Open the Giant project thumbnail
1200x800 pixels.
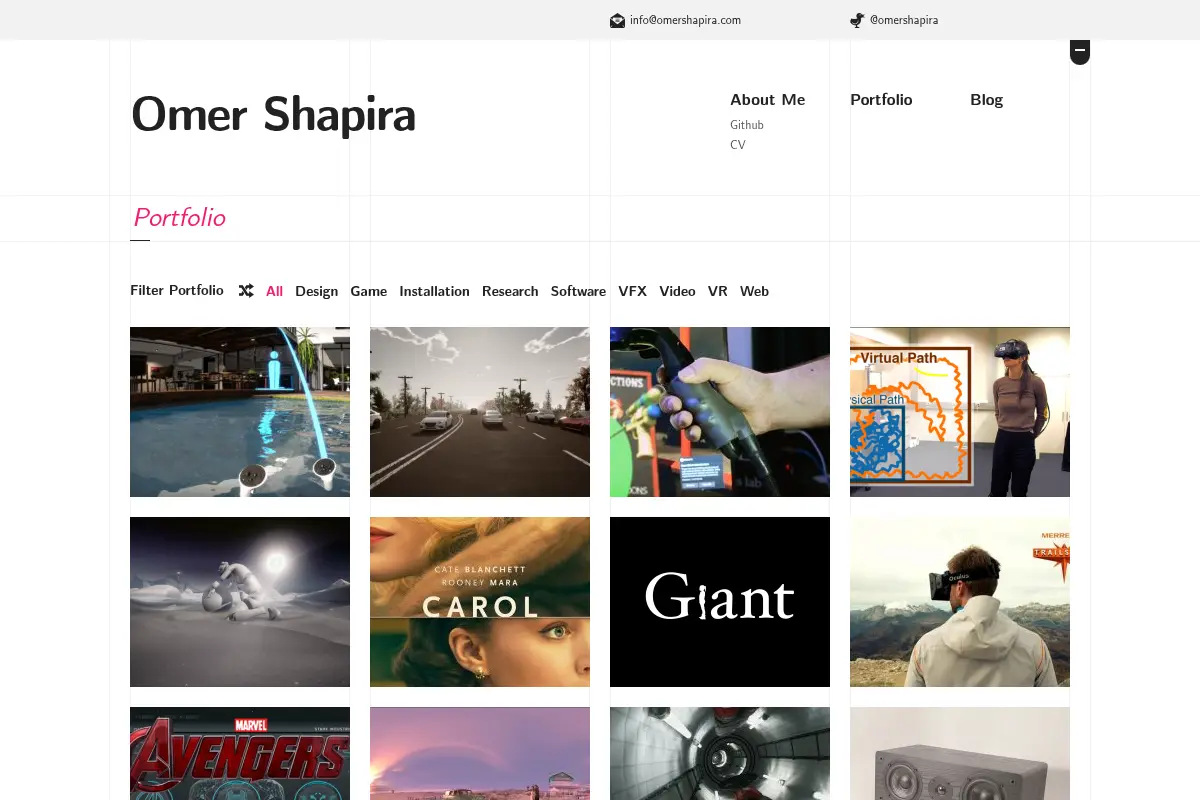coord(720,602)
